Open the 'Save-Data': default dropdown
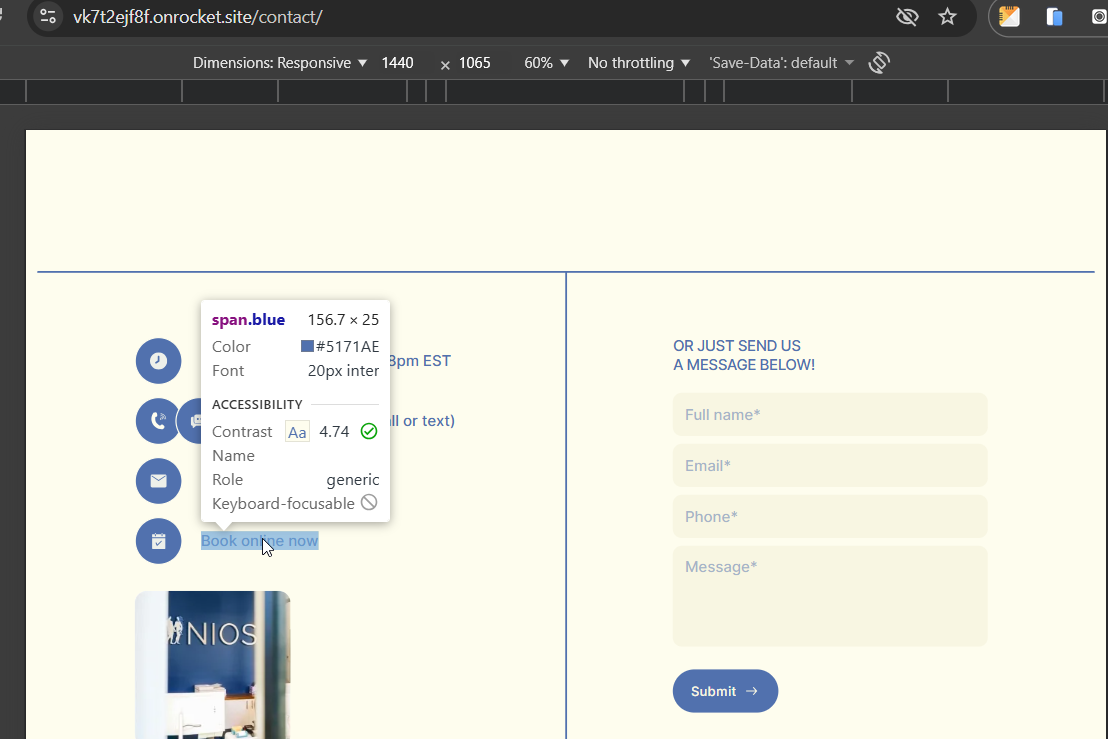1108x739 pixels. [x=782, y=63]
